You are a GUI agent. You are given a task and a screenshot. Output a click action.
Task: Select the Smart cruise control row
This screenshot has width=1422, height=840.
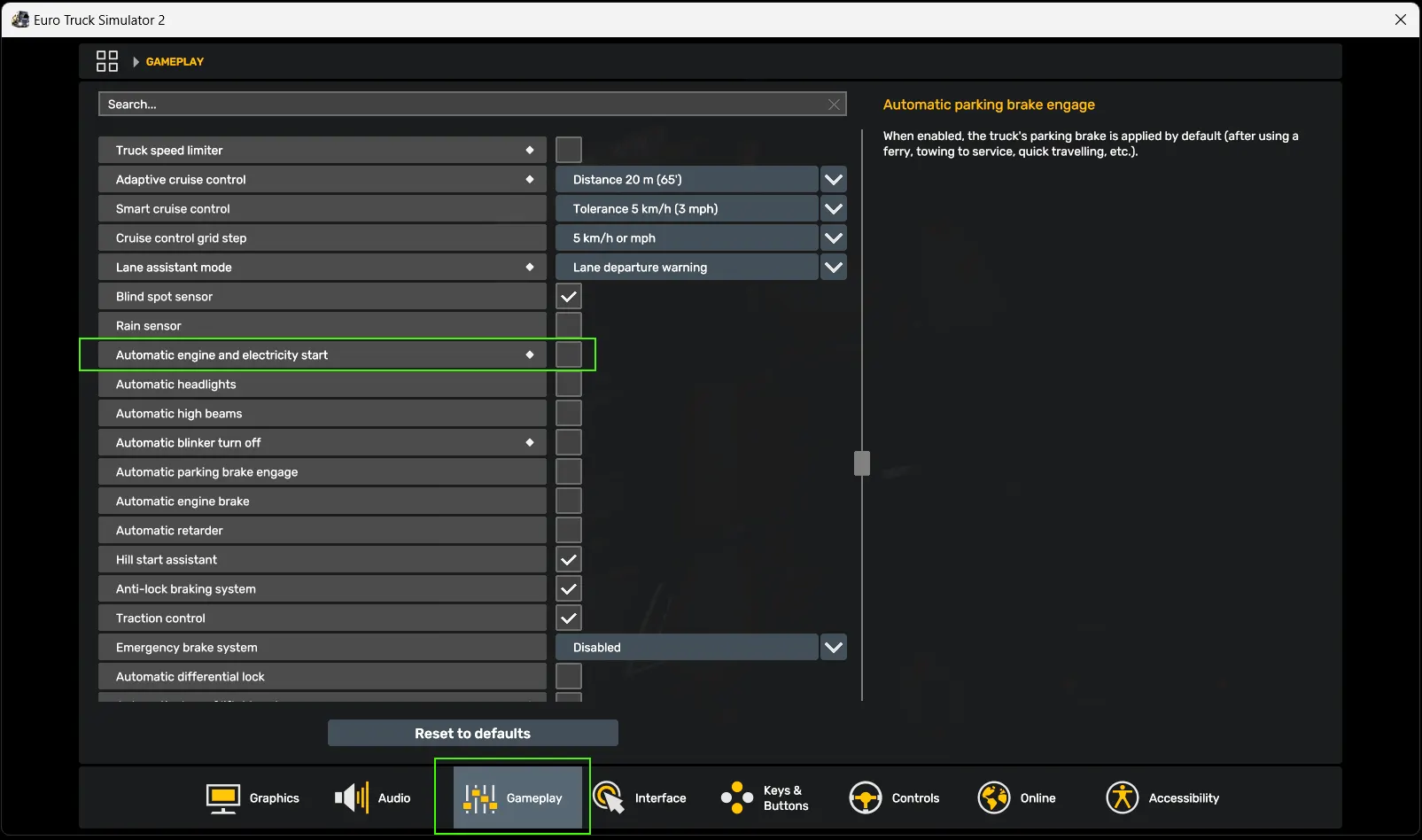(x=322, y=208)
